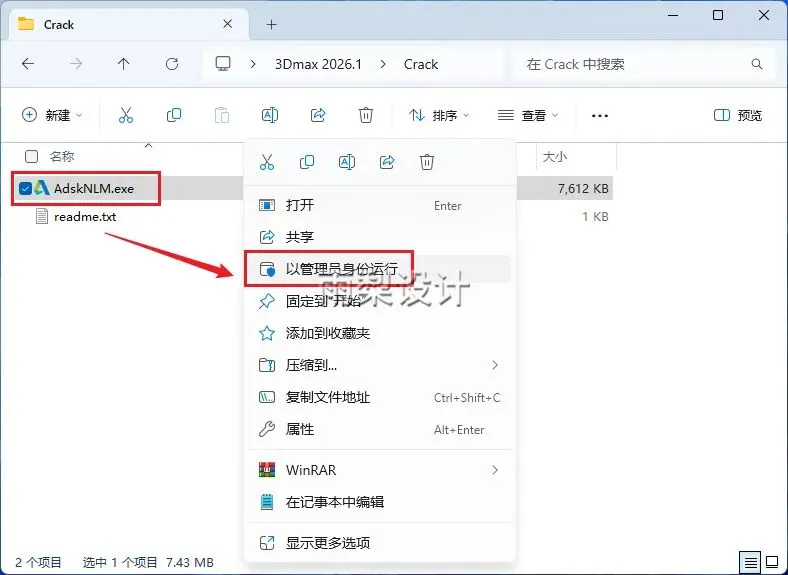Switch to large icons view in status bar
The image size is (788, 575).
772,561
